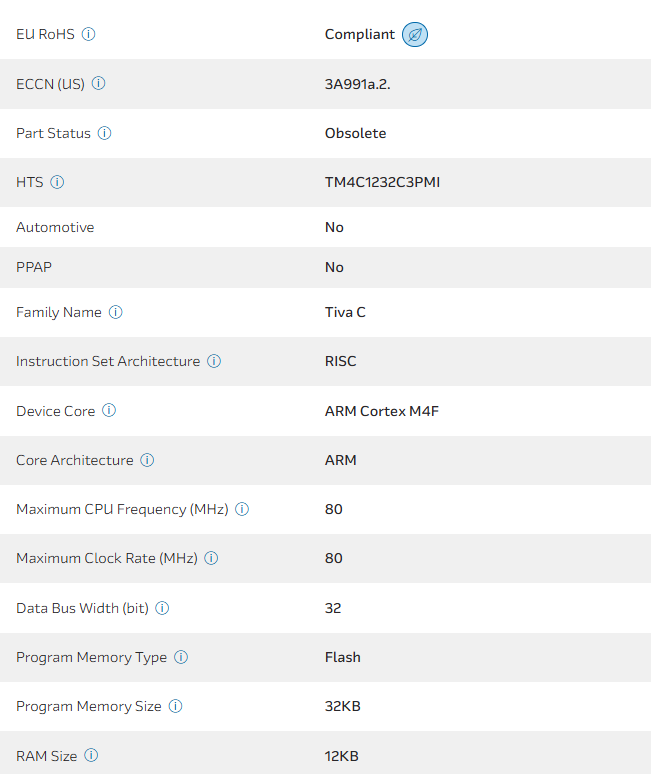The image size is (651, 774).
Task: Open the ECCN (US) info tooltip icon
Action: (x=98, y=83)
